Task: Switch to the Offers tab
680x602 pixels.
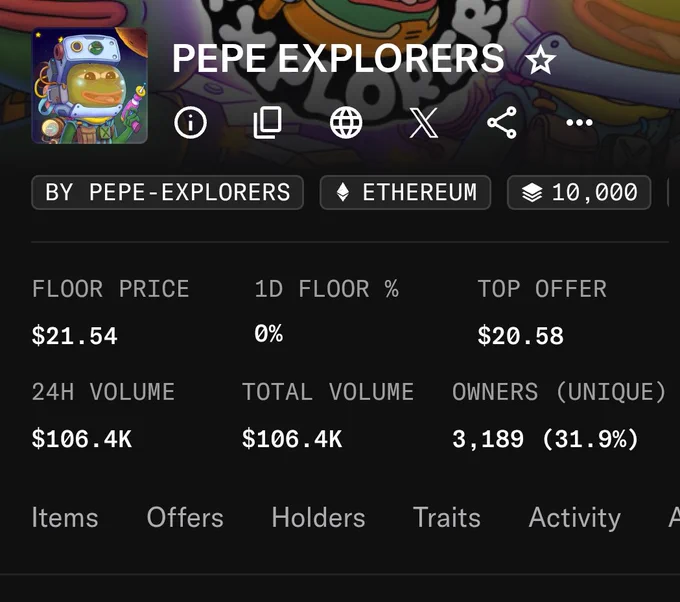Action: (185, 517)
